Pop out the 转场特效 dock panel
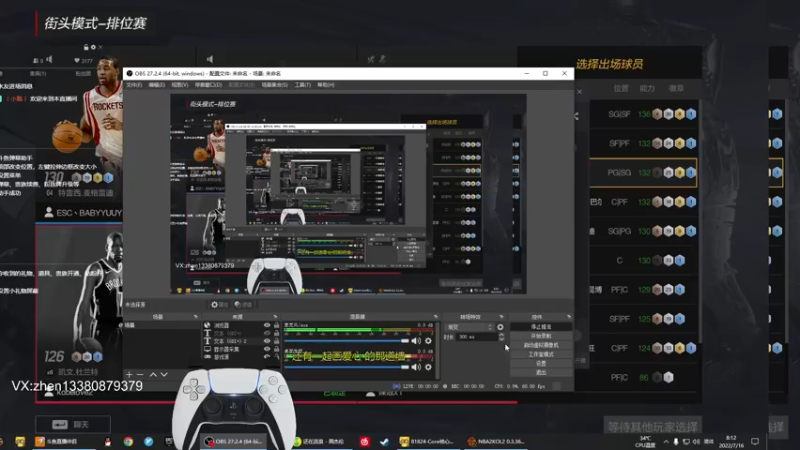Screen dimensions: 800x450 coord(502,317)
